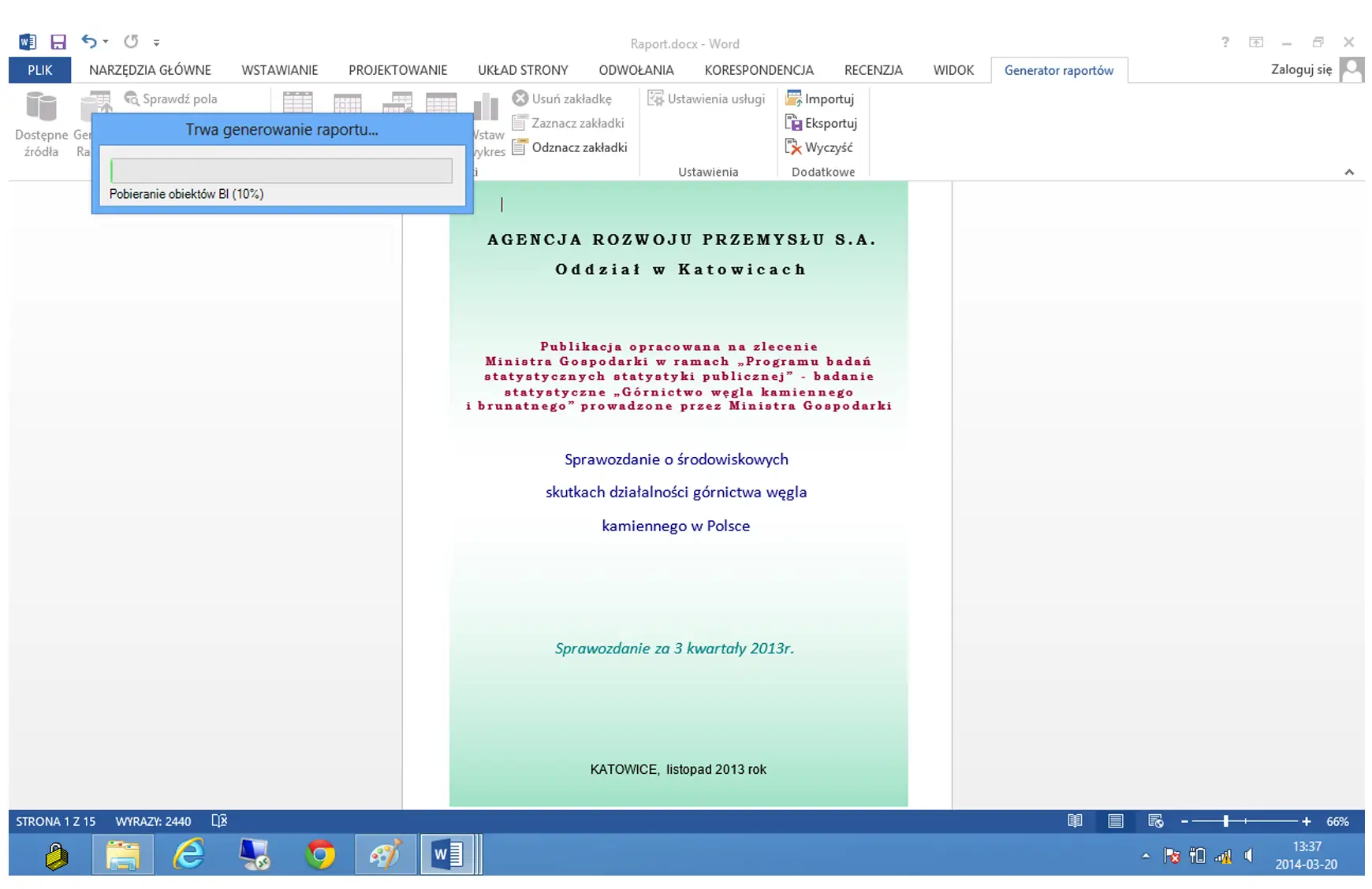
Task: Open File Explorer from taskbar
Action: pos(123,855)
